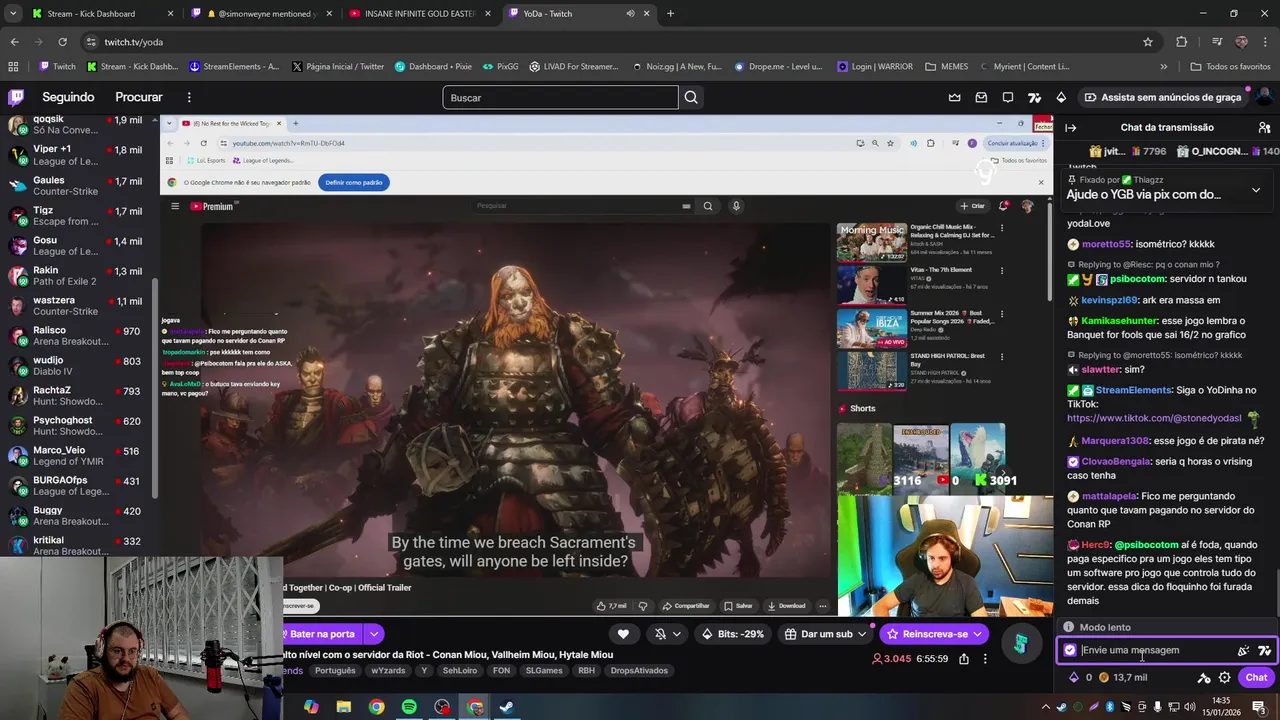Open the Twitch notifications inbox icon
This screenshot has width=1280, height=720.
point(981,97)
